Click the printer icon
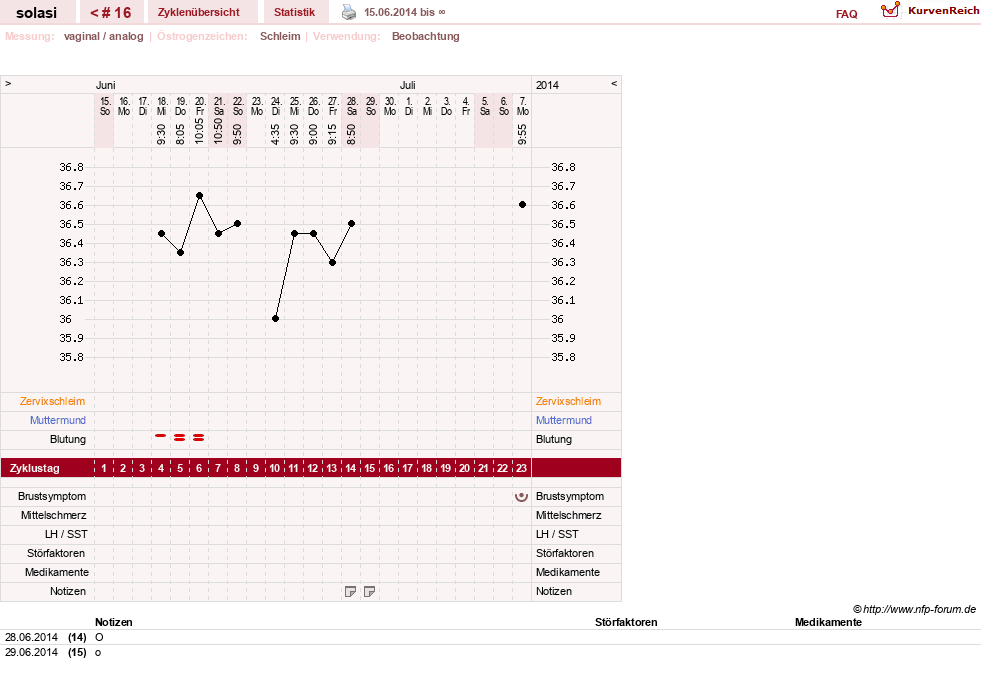Screen dimensions: 981x681 pyautogui.click(x=348, y=12)
